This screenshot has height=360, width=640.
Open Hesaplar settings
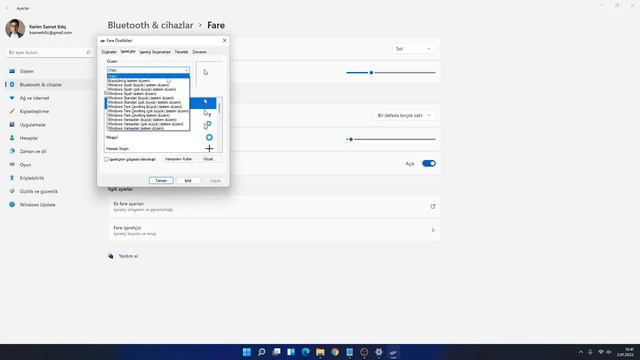coord(49,138)
